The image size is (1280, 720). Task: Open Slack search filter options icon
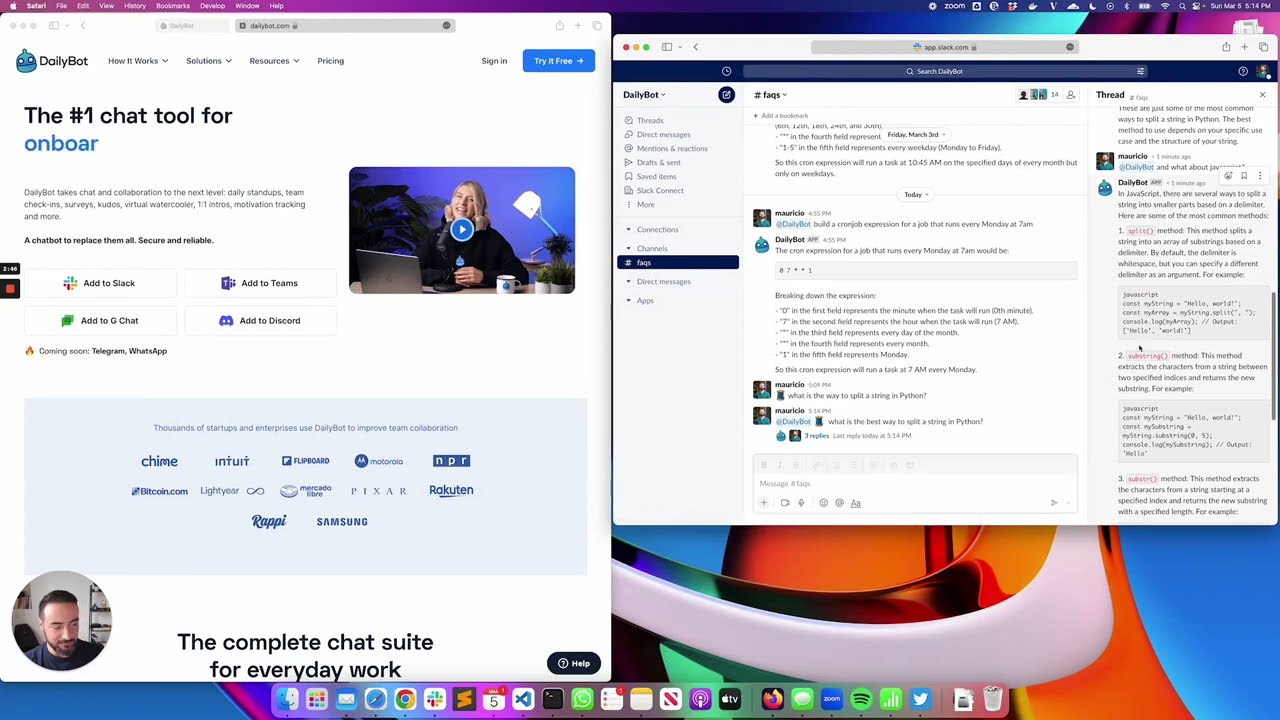click(x=1140, y=71)
